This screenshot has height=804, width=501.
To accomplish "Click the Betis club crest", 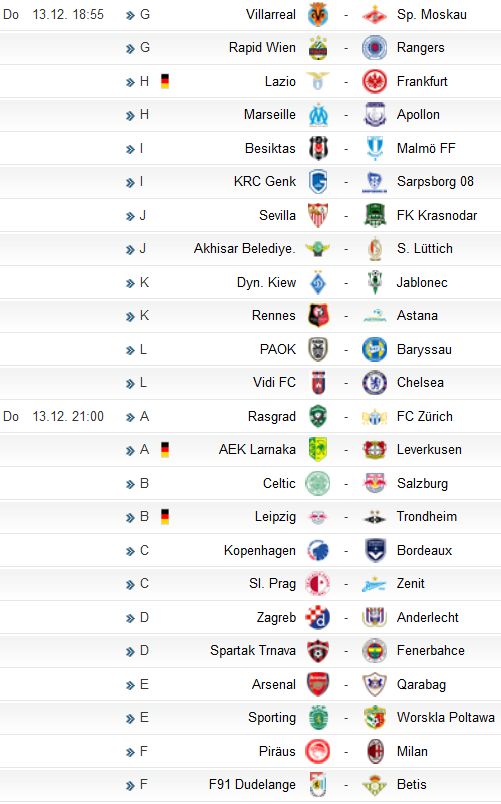I will click(x=374, y=785).
